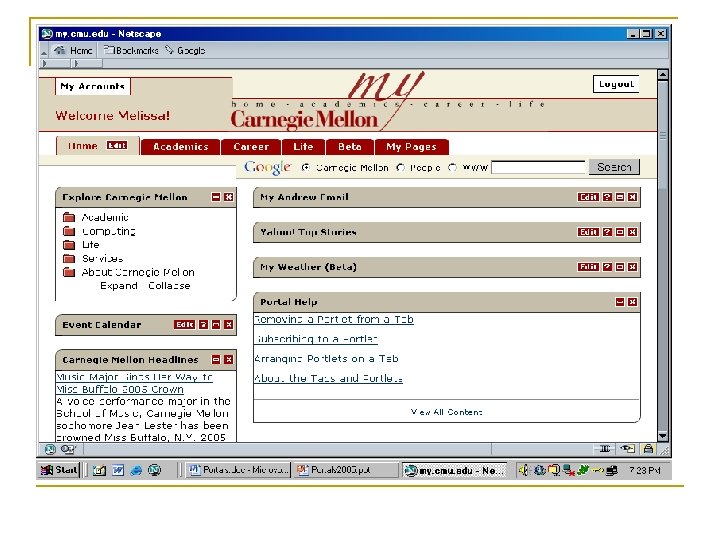Minimize the Carnegie Mellon Headlines portlet
Viewport: 720px width, 540px height.
[x=216, y=360]
